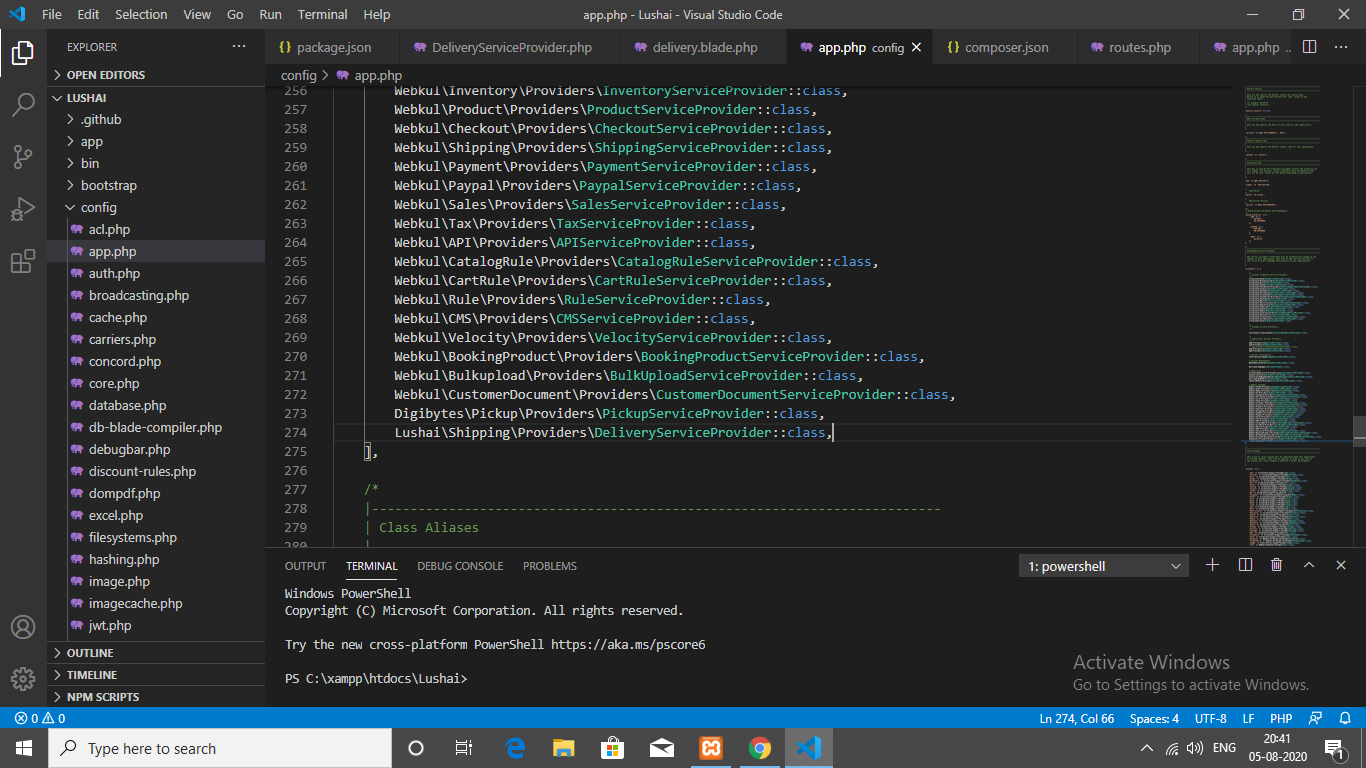Open Google Chrome from the taskbar

[x=760, y=748]
